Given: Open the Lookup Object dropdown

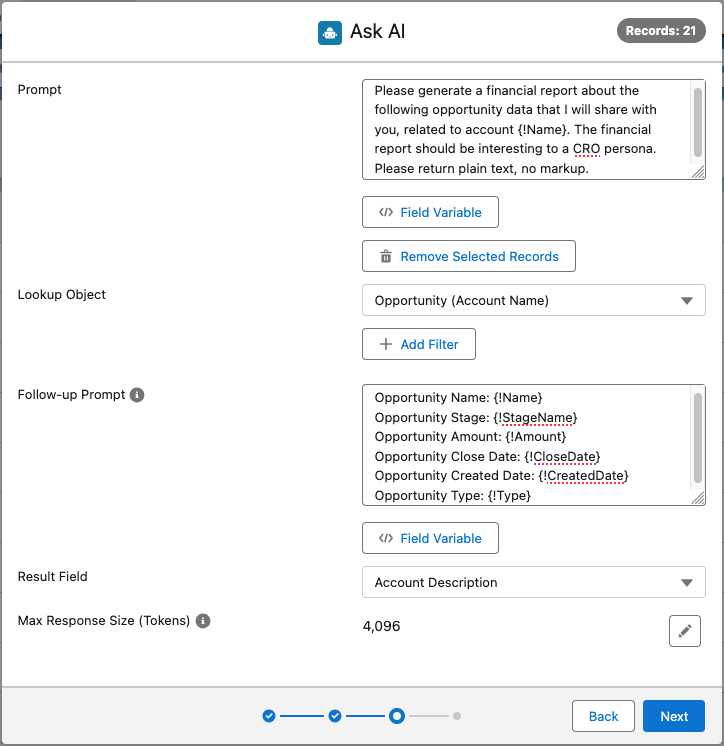Looking at the screenshot, I should 534,300.
